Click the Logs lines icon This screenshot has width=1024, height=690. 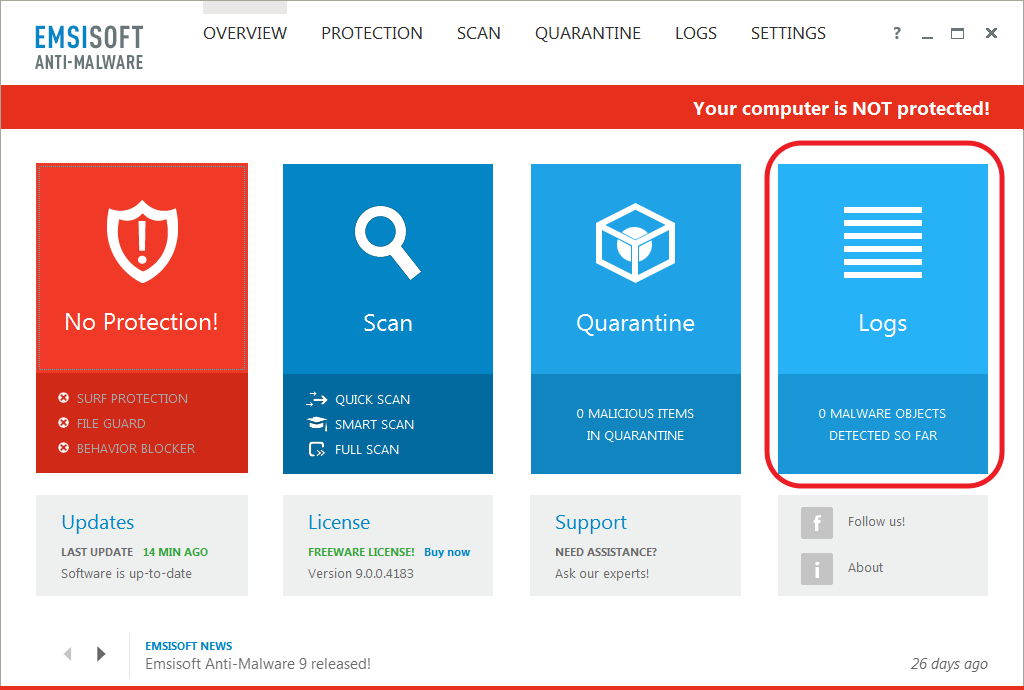882,243
